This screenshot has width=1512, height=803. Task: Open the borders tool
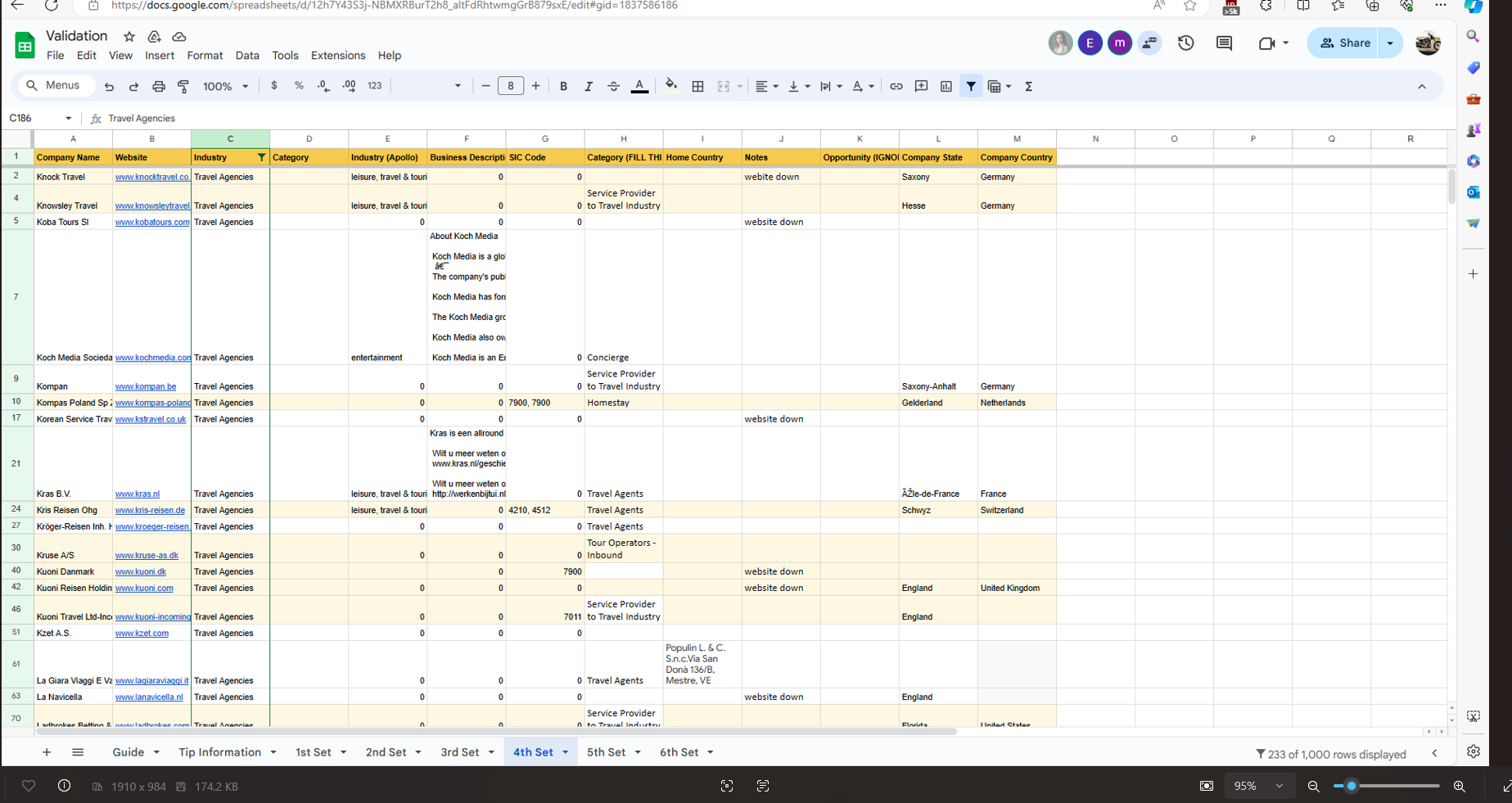tap(698, 86)
